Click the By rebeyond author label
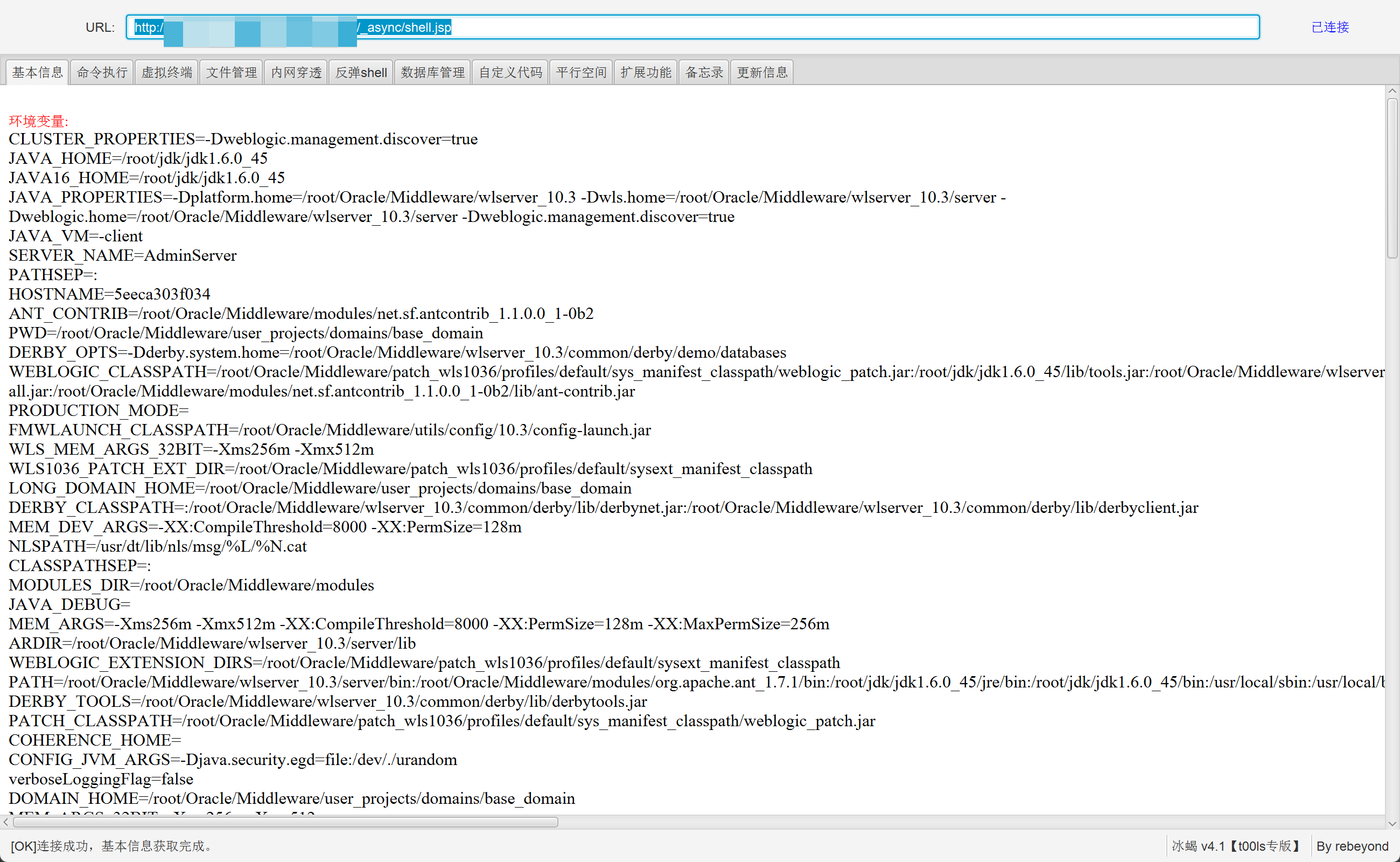This screenshot has height=862, width=1400. click(1352, 846)
